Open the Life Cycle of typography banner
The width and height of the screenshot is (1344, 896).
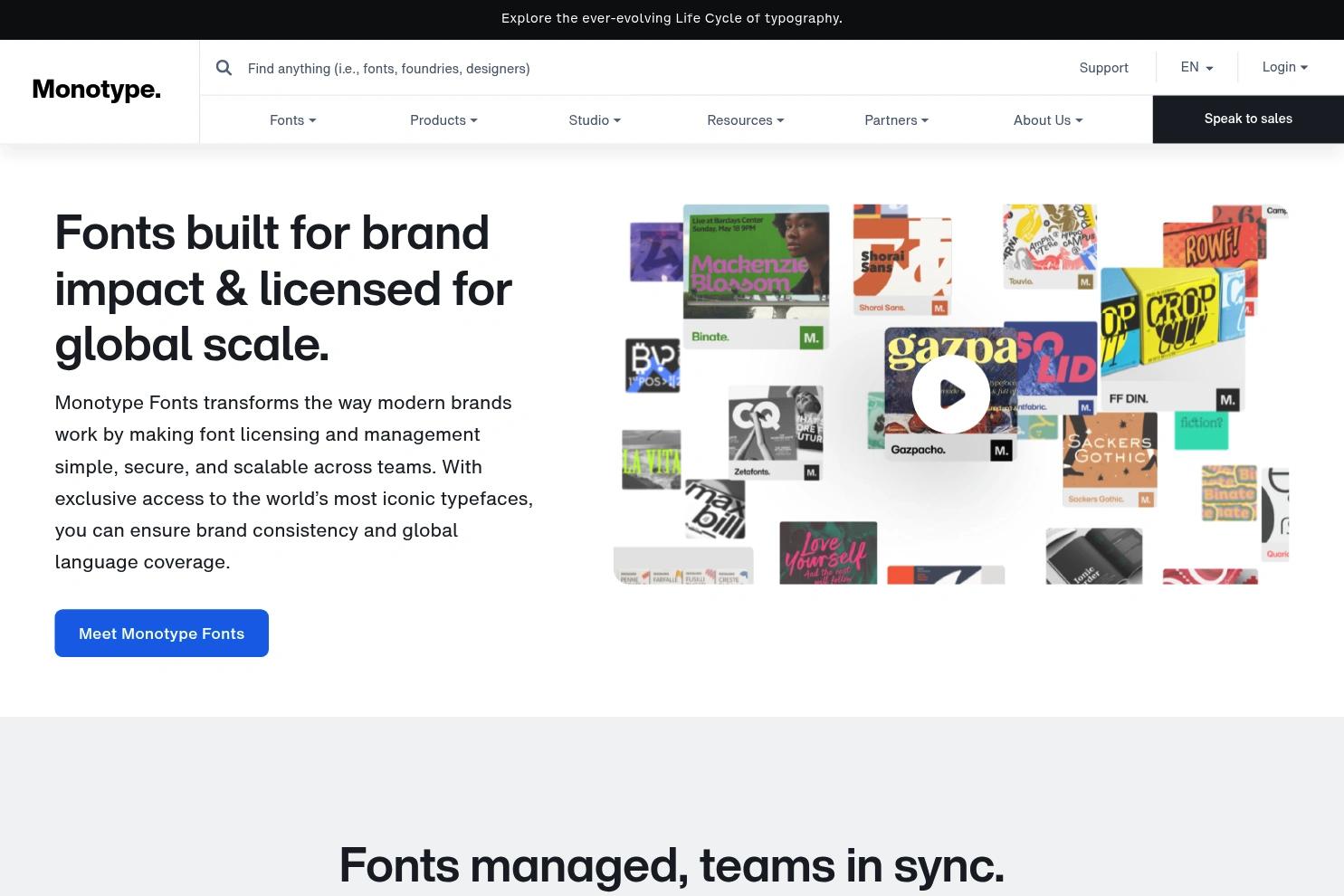[672, 18]
